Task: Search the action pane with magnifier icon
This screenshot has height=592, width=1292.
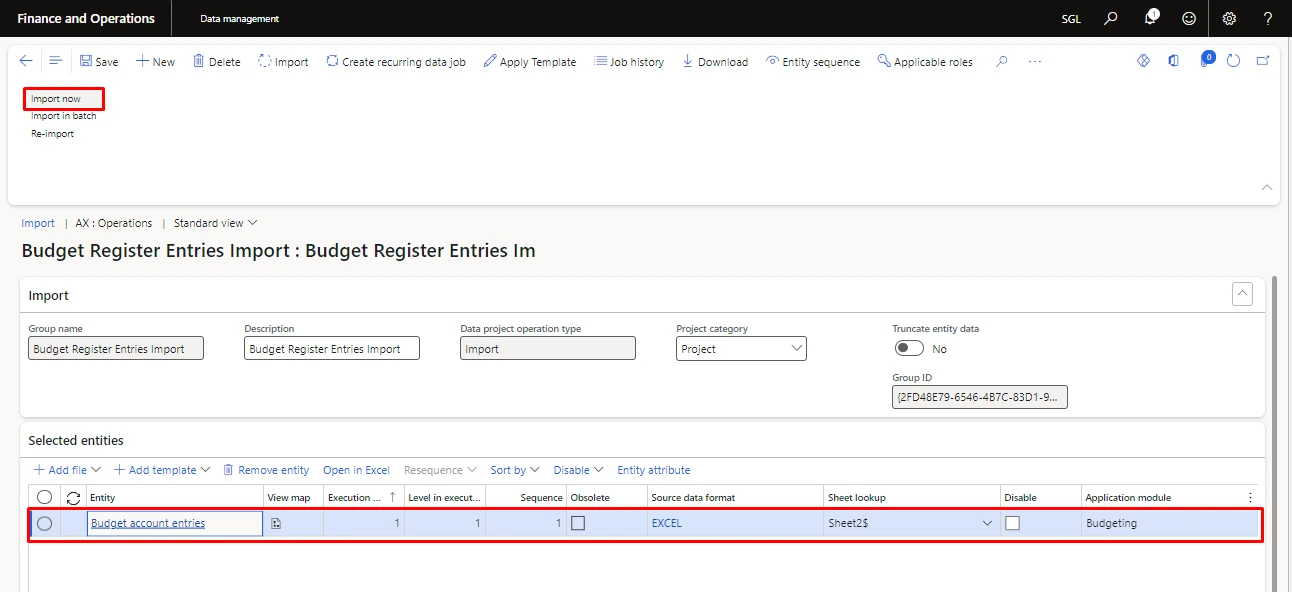Action: click(x=1002, y=61)
